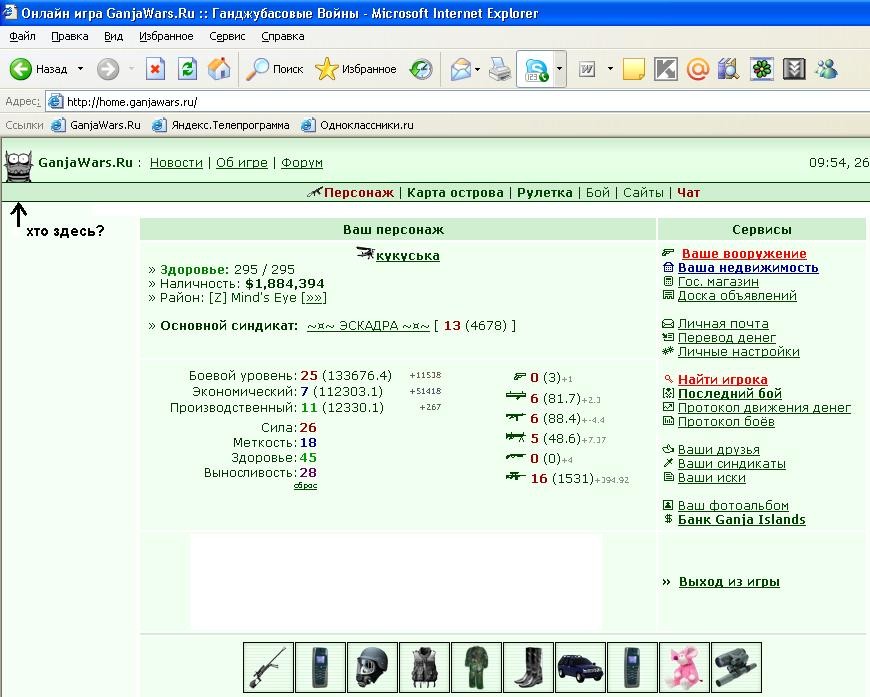Click the Mail envelope toolbar icon
Screen dimensions: 870x697
(x=461, y=69)
